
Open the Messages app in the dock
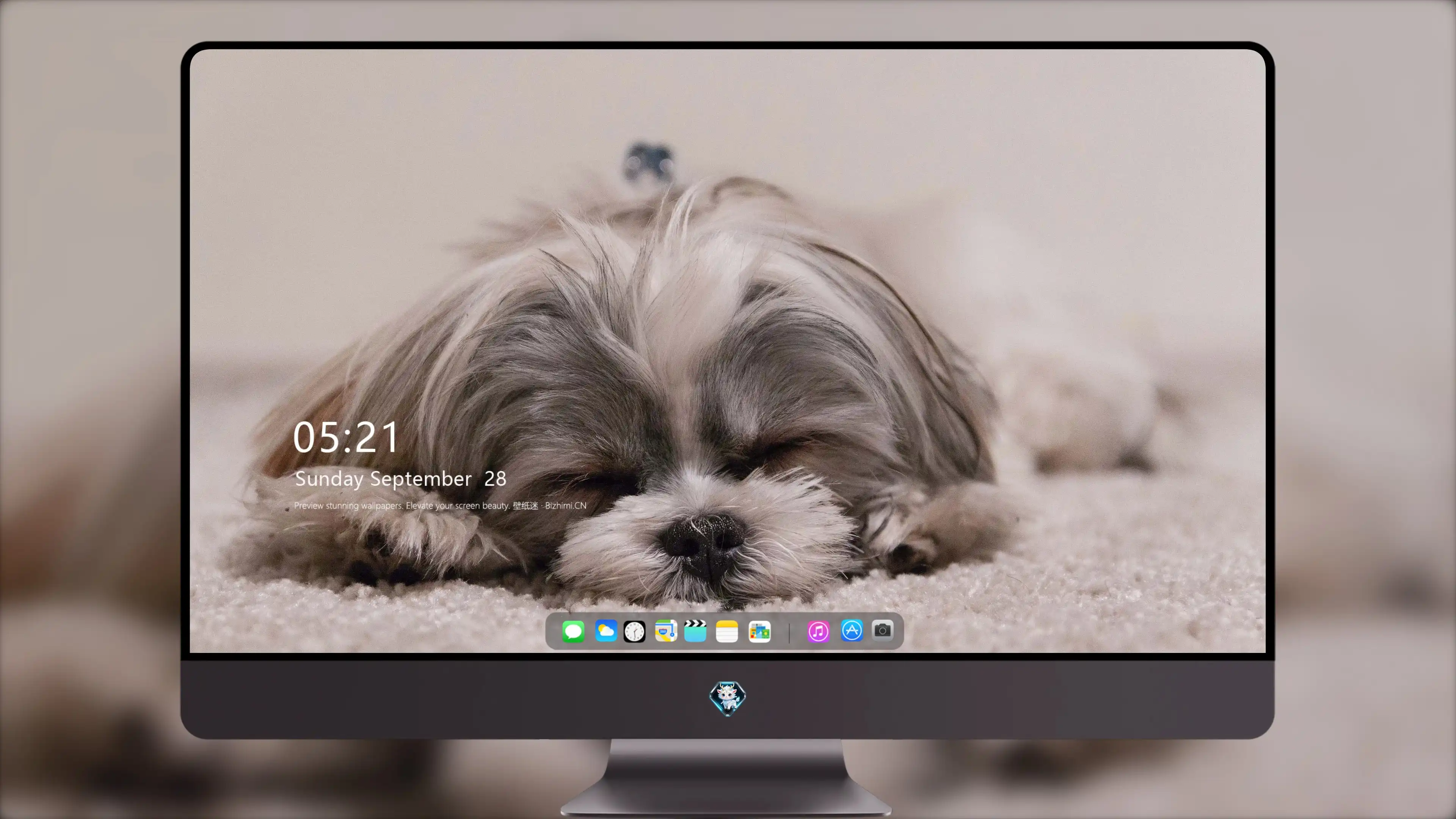tap(573, 631)
